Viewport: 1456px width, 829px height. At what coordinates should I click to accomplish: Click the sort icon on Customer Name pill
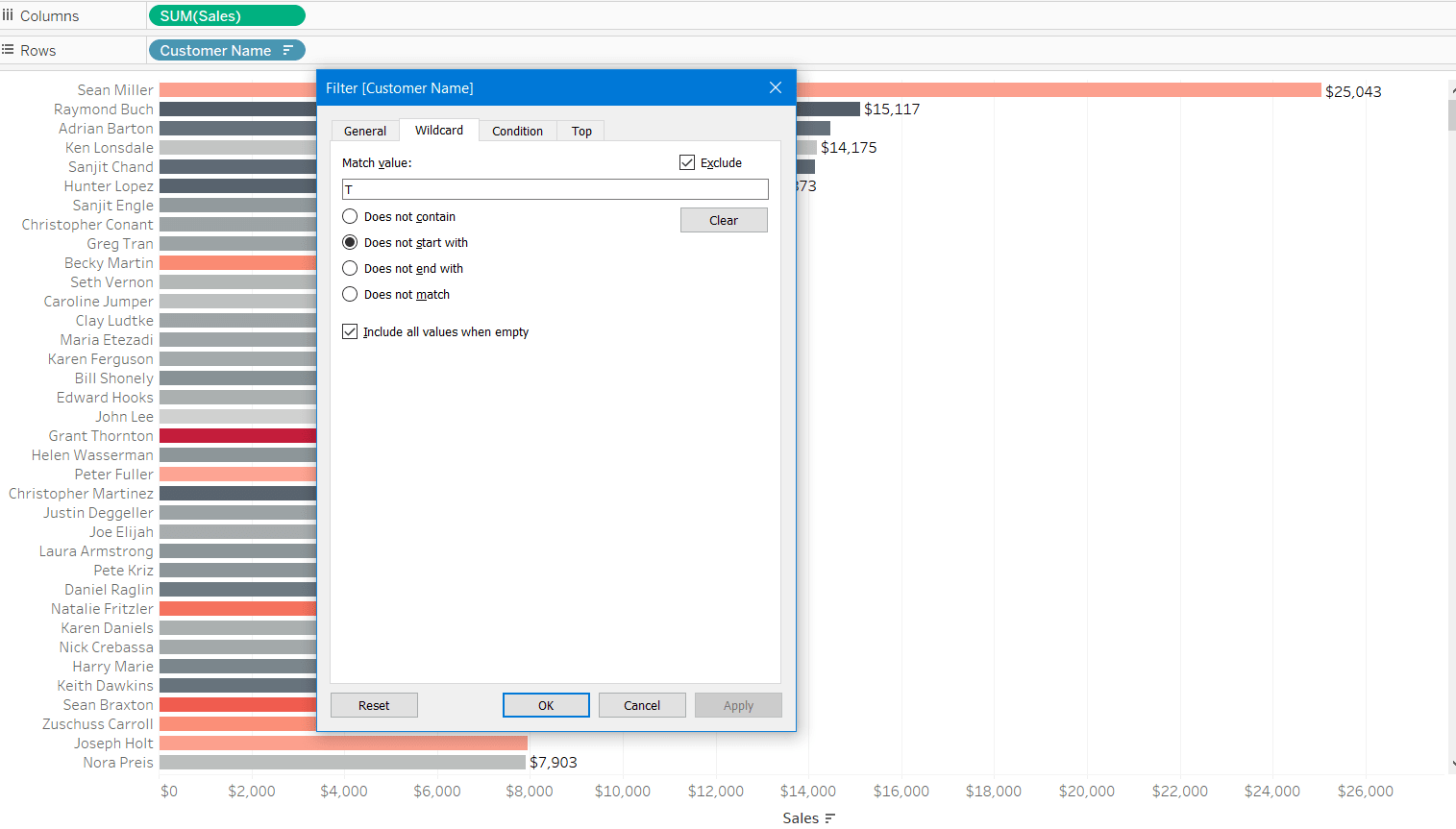click(x=287, y=51)
